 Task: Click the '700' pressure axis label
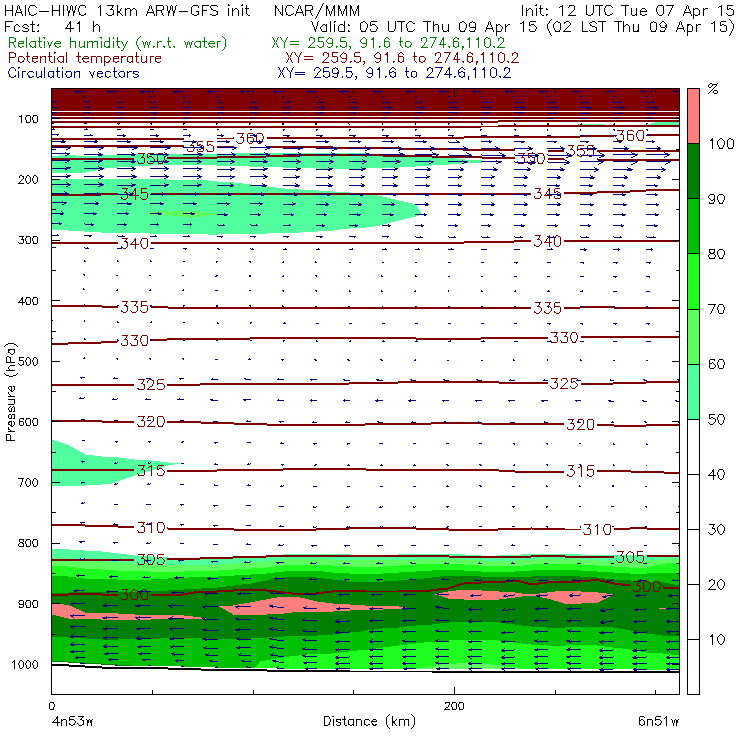pyautogui.click(x=28, y=482)
